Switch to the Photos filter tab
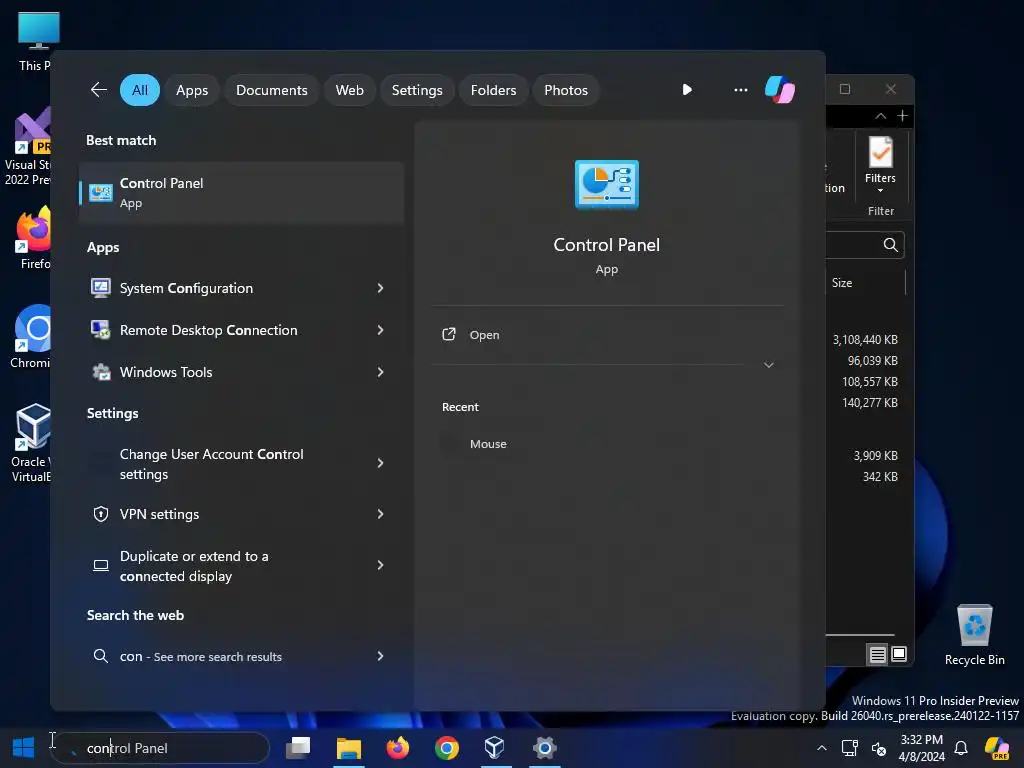The image size is (1024, 768). (x=566, y=90)
